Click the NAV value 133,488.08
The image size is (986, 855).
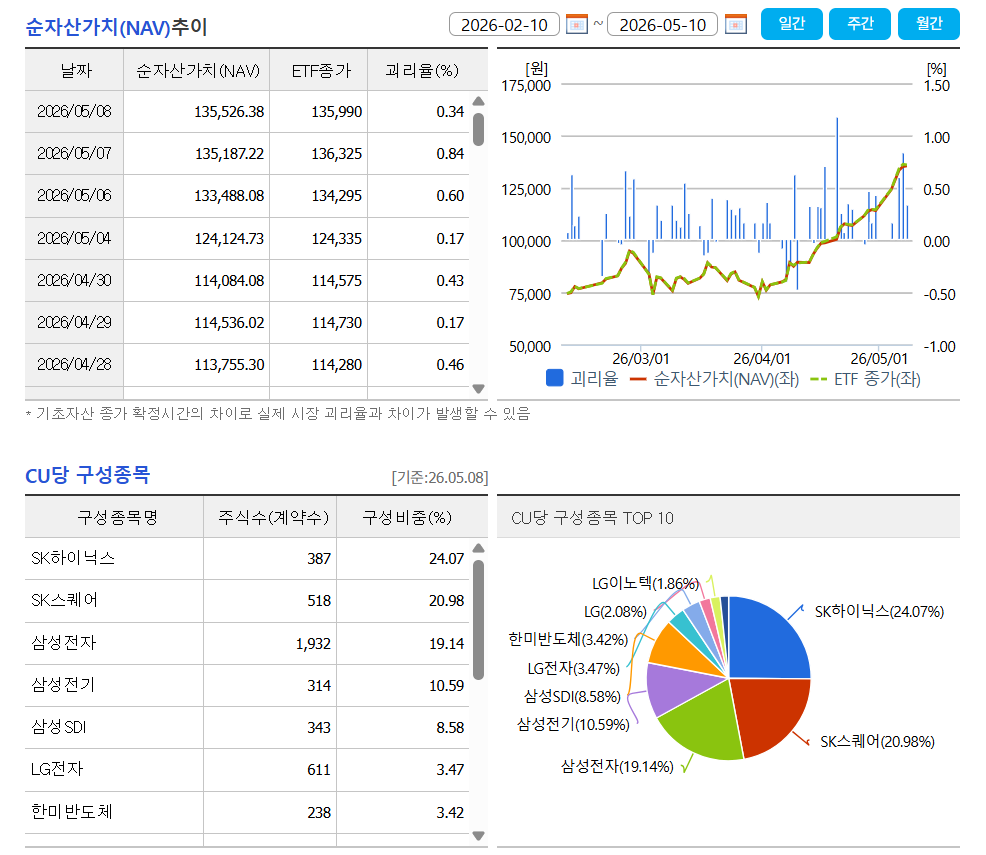click(x=229, y=196)
